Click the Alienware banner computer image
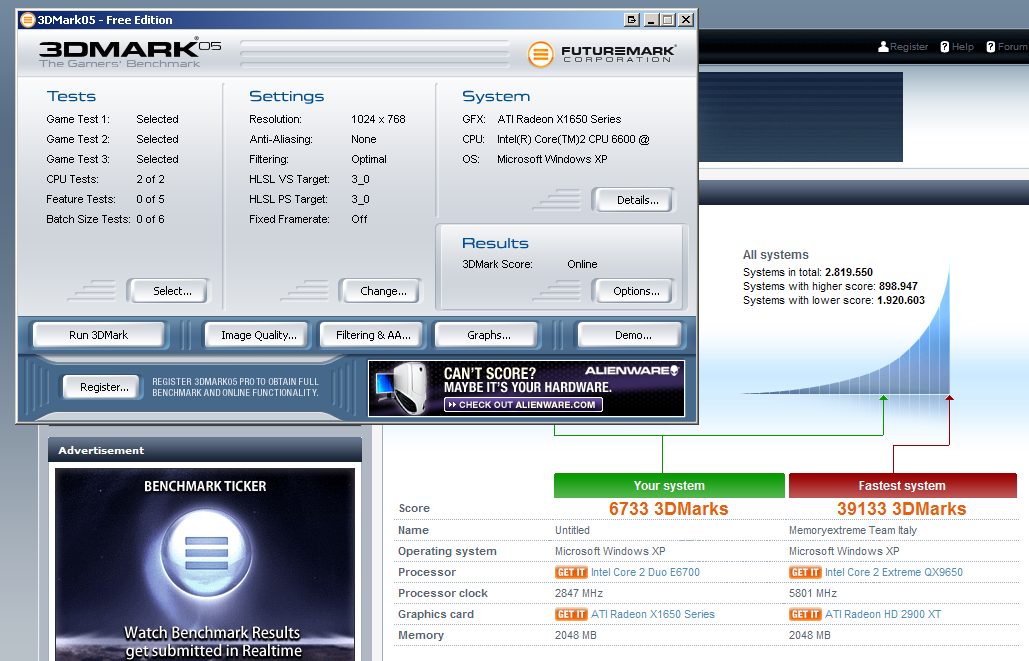Viewport: 1029px width, 661px height. click(x=402, y=387)
